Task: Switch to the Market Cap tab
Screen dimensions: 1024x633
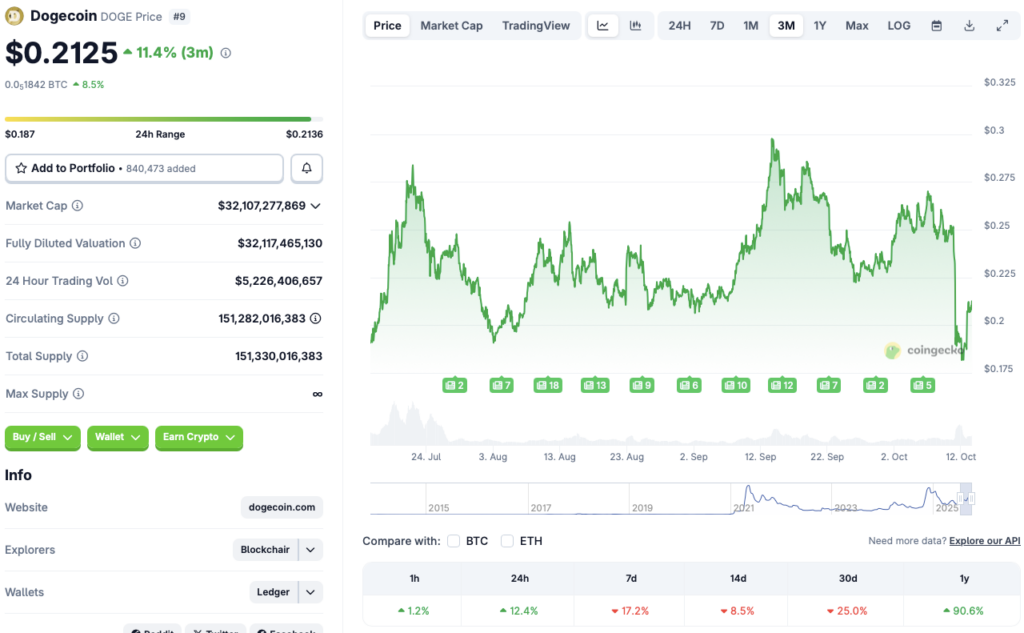Action: click(451, 26)
